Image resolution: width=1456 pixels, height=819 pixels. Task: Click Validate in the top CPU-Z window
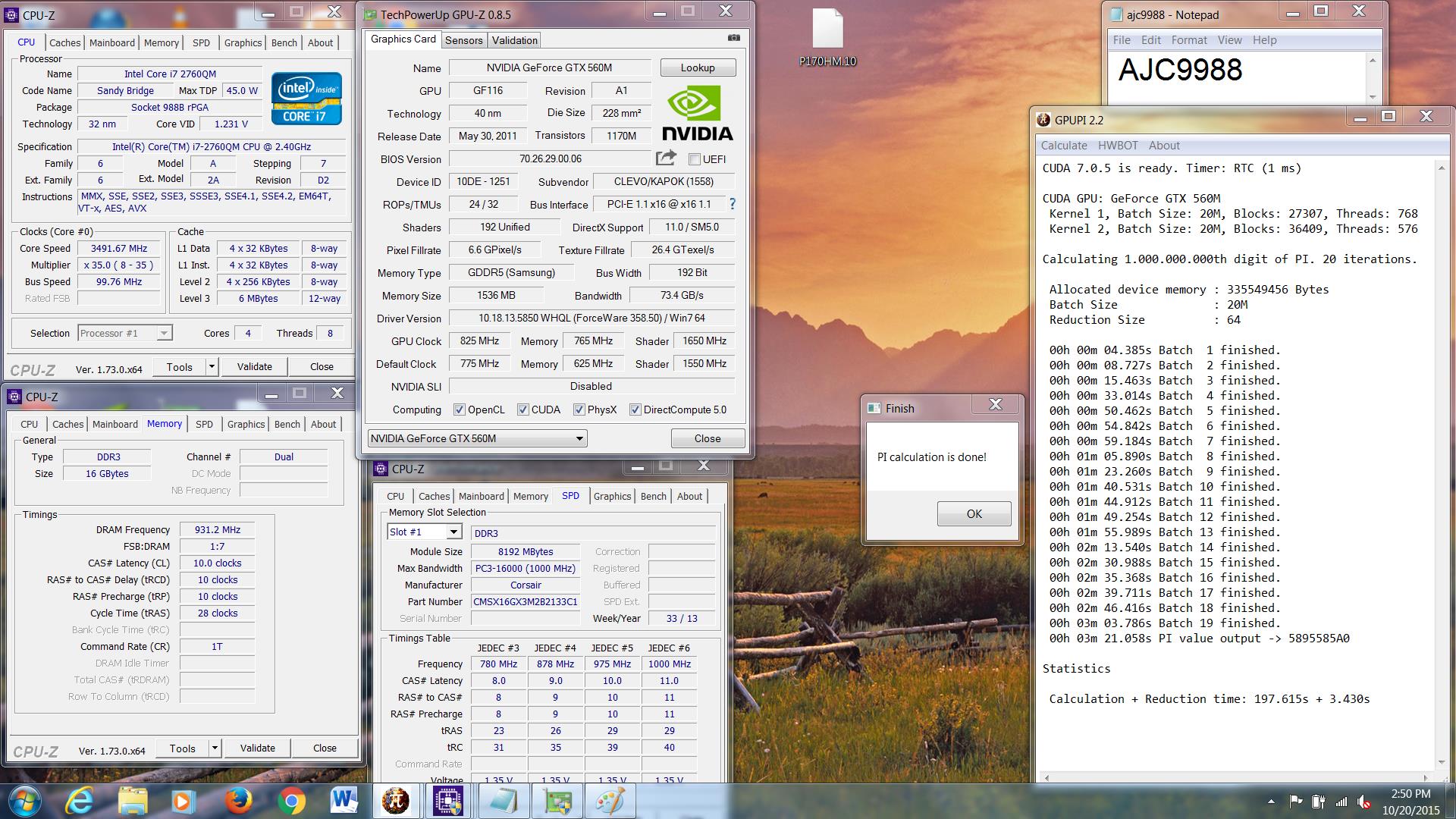[254, 367]
